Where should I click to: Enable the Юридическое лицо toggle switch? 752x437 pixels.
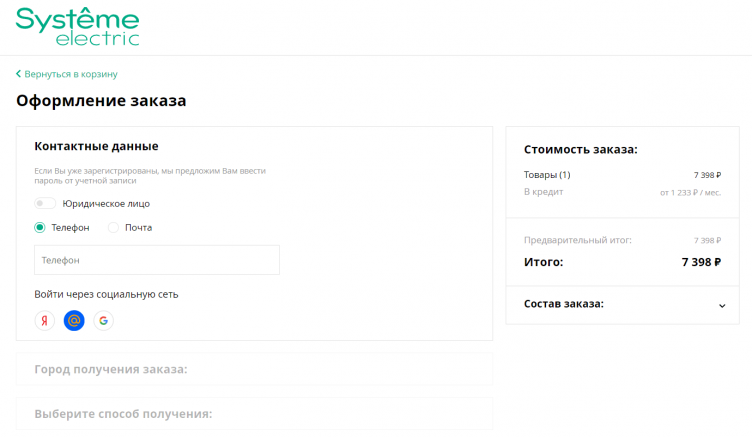coord(44,203)
